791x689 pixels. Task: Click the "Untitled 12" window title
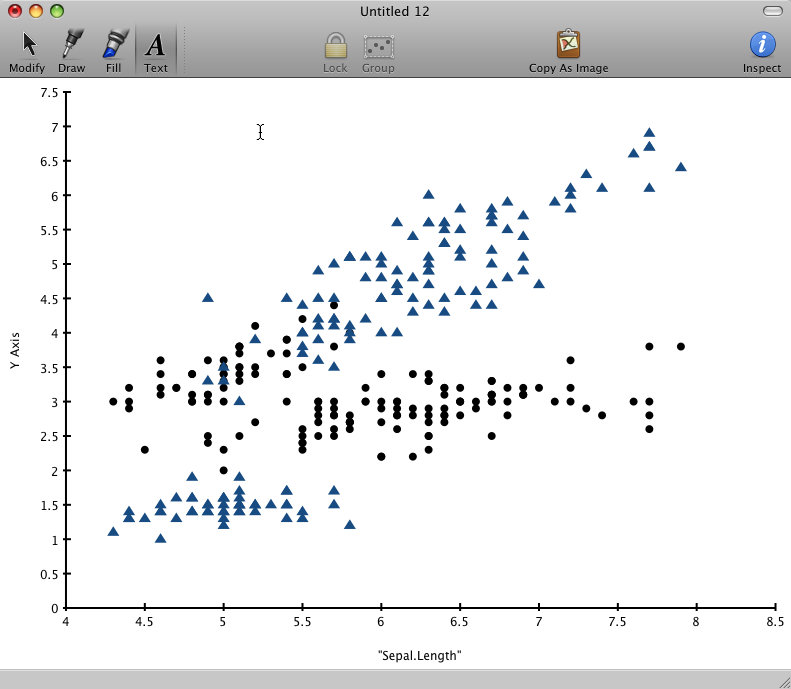(x=395, y=11)
